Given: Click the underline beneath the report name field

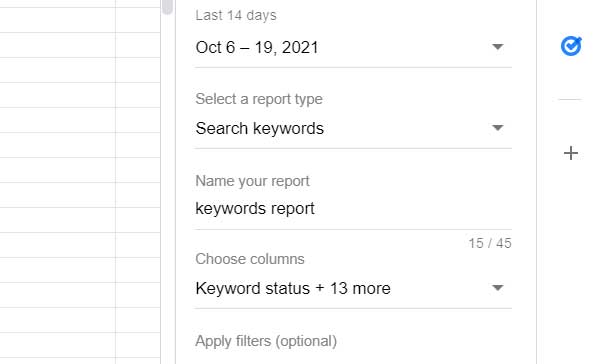Looking at the screenshot, I should click(353, 230).
